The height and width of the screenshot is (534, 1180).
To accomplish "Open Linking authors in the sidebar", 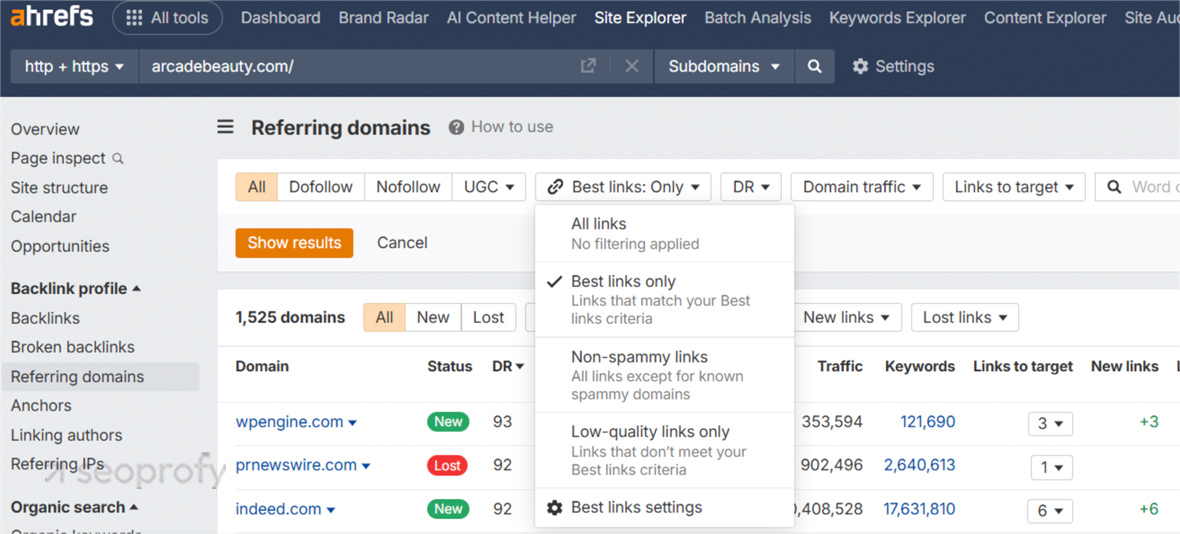I will point(66,435).
